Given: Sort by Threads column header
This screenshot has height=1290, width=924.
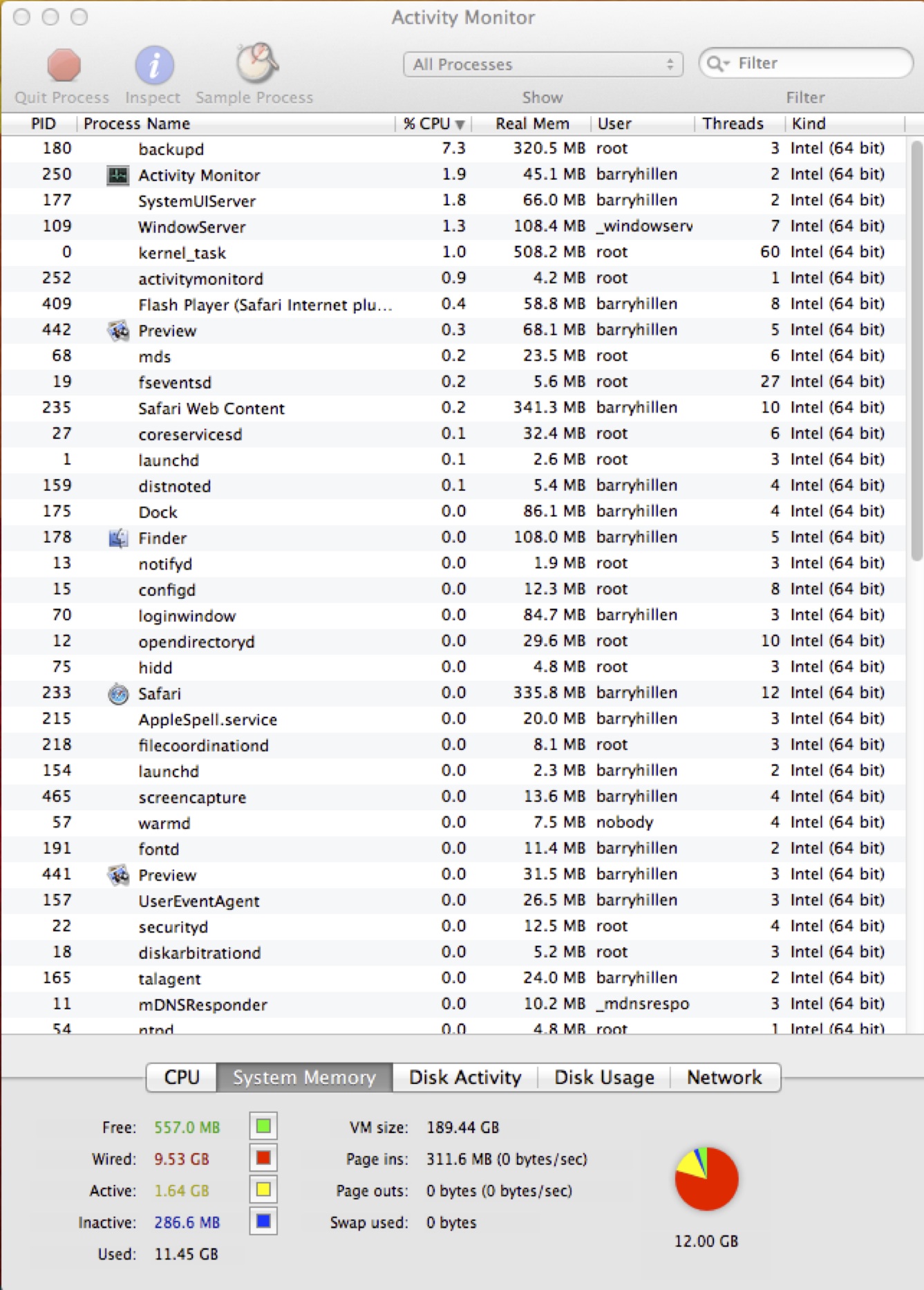Looking at the screenshot, I should 739,124.
